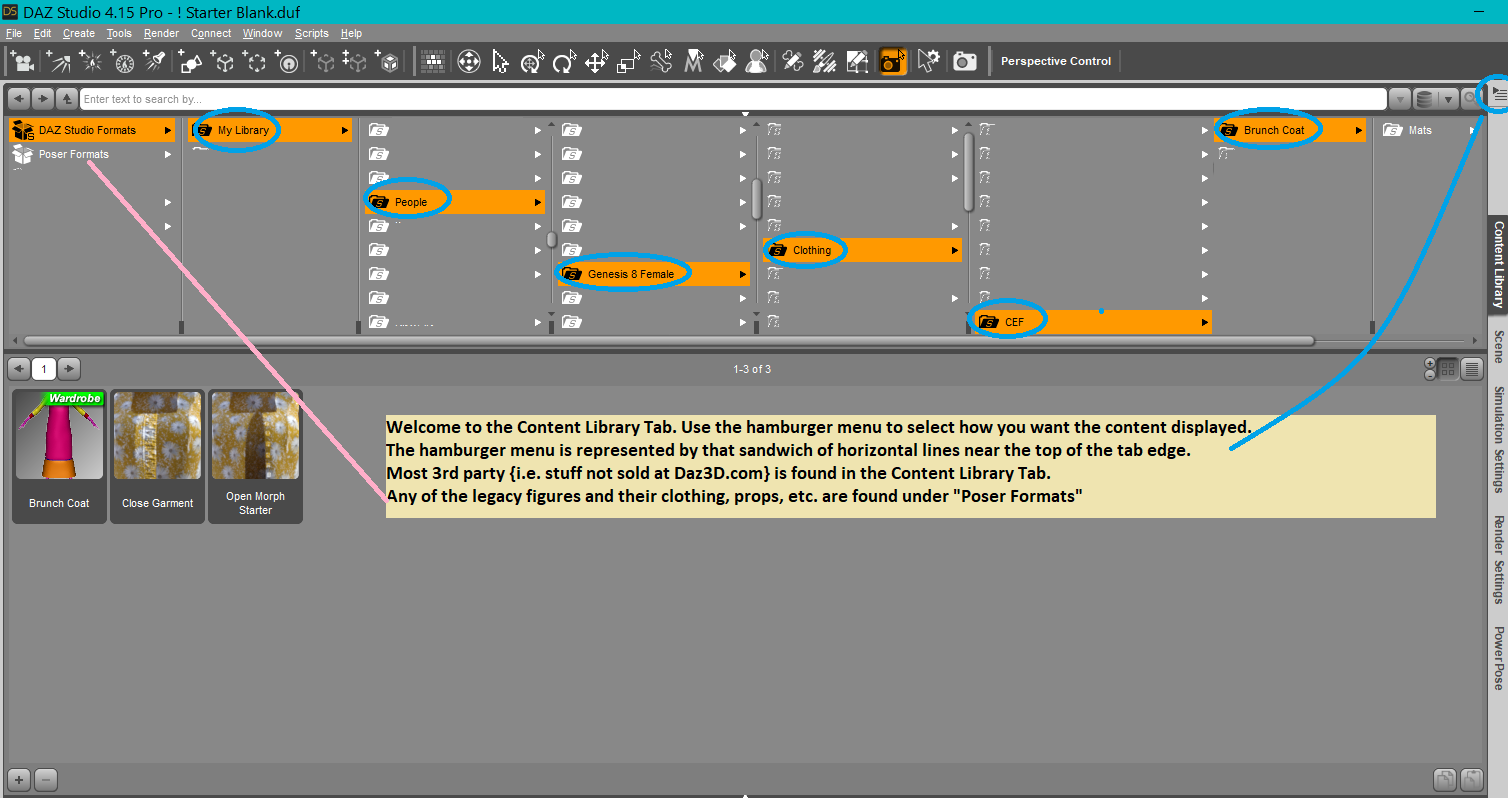Expand the Clothing folder arrow
1508x798 pixels.
tap(955, 250)
